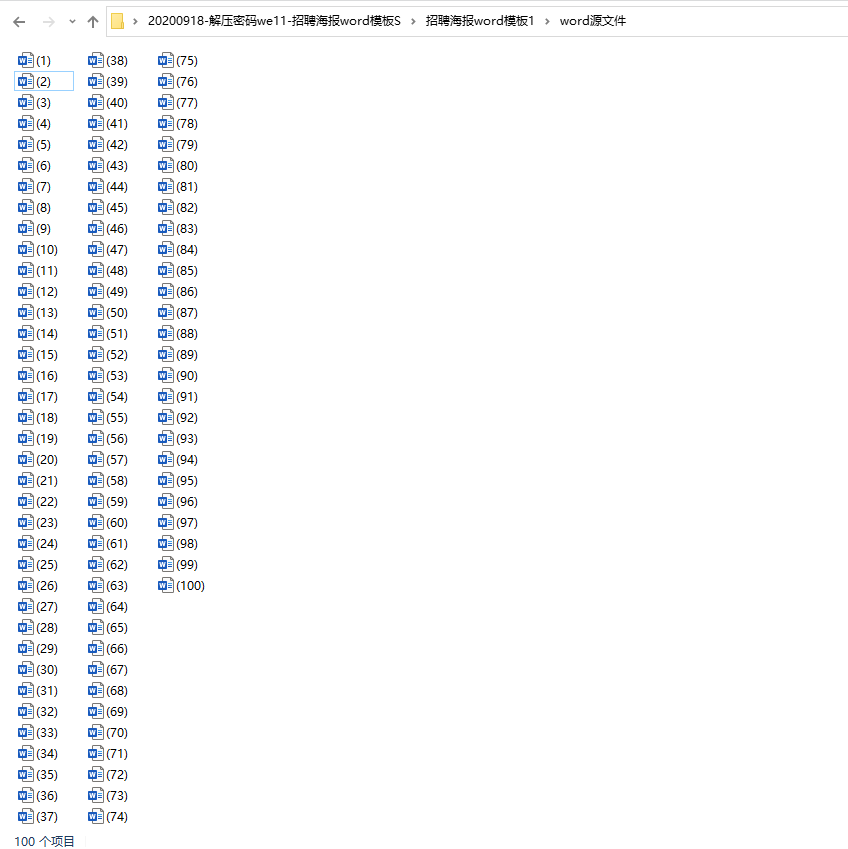848x849 pixels.
Task: Select the Word icon of file (74)
Action: (x=95, y=817)
